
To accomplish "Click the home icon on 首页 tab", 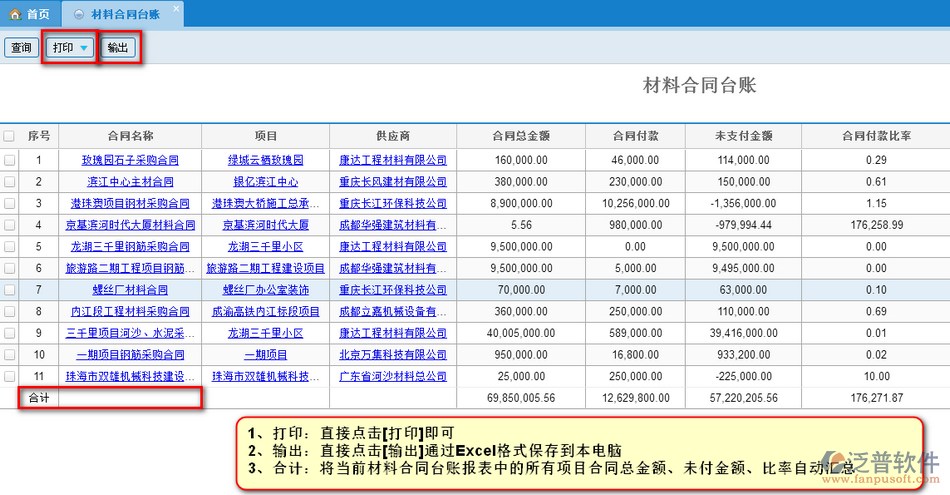I will pos(15,14).
